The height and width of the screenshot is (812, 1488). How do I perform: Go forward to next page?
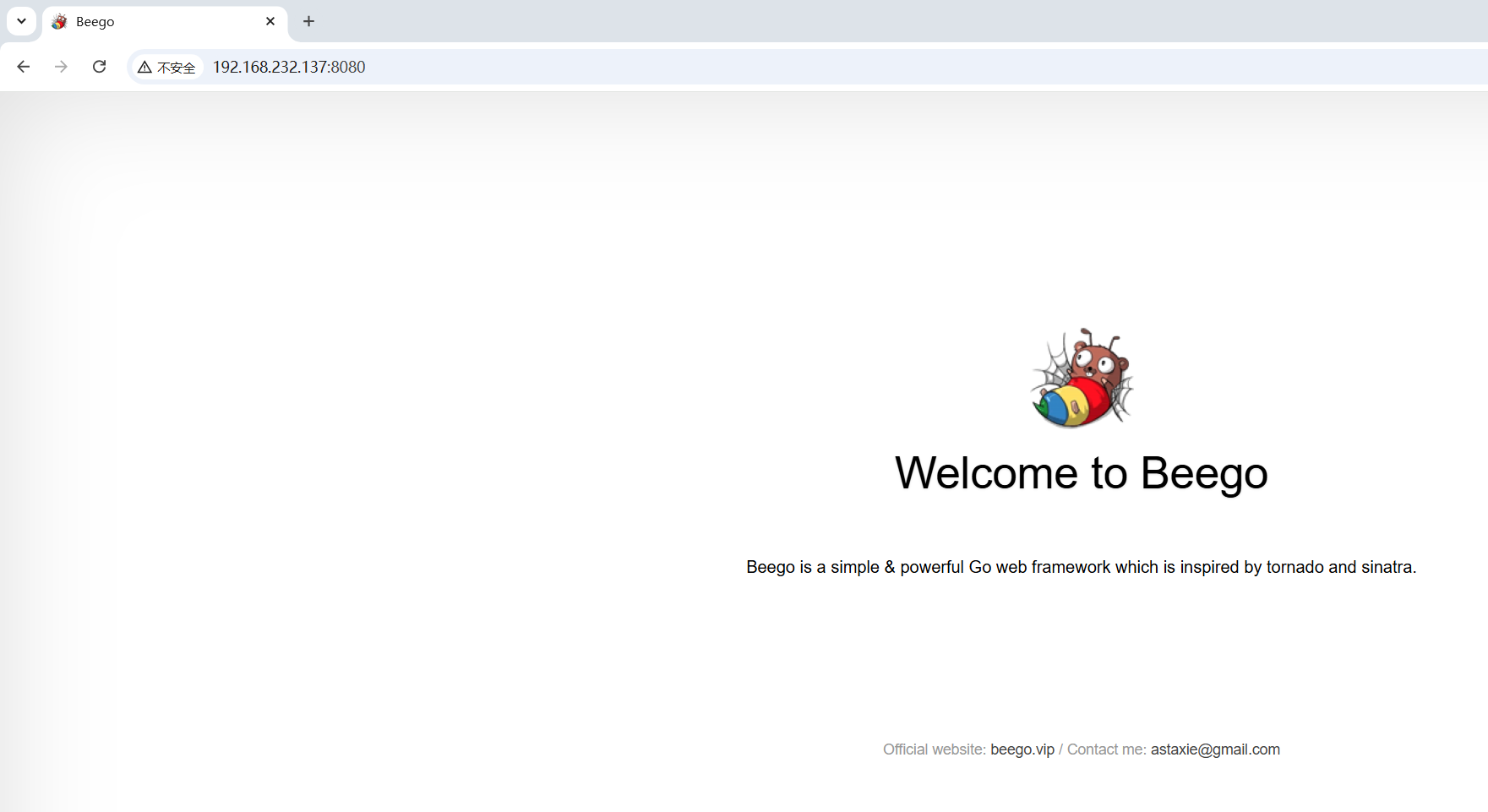point(61,67)
